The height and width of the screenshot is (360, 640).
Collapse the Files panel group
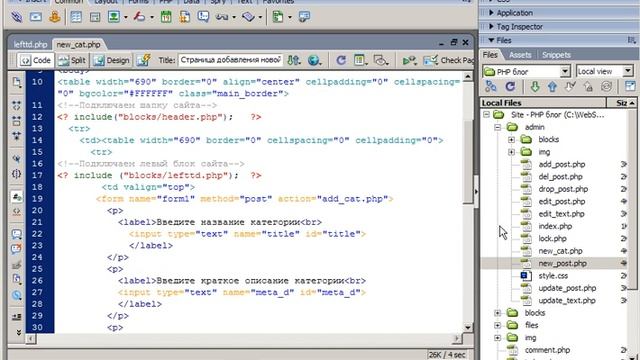click(491, 40)
